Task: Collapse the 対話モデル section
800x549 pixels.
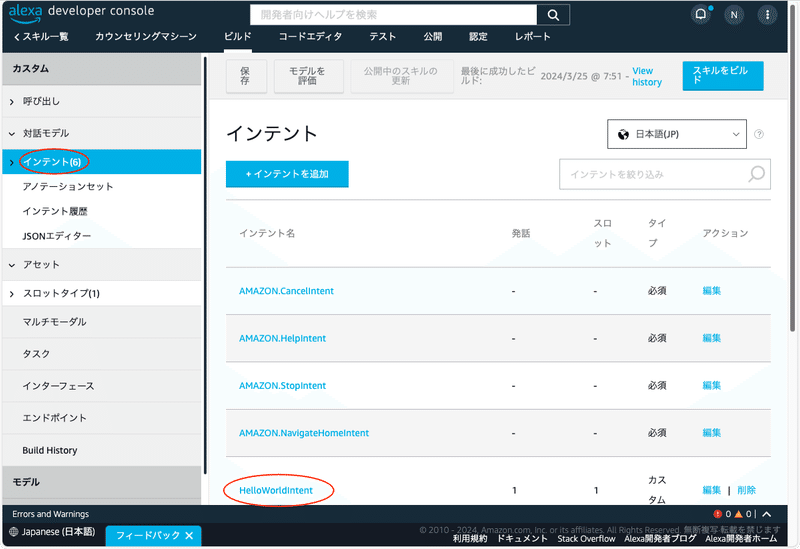Action: pos(12,134)
